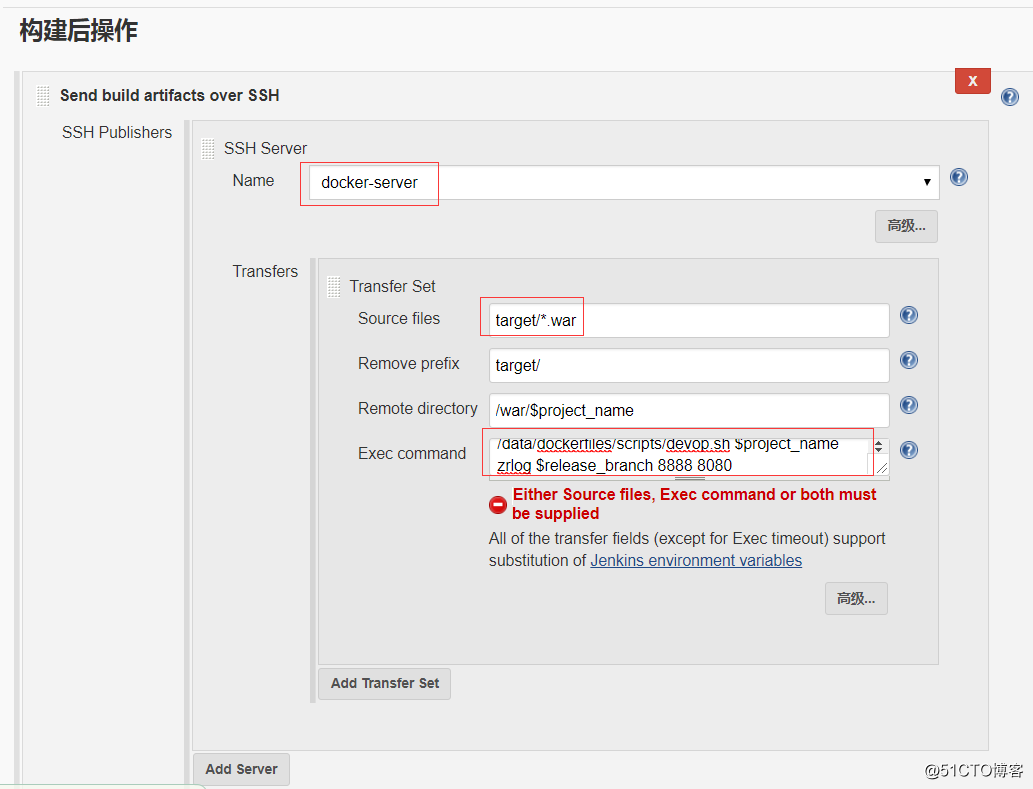Open the Jenkins environment variables link
1033x789 pixels.
tap(696, 561)
